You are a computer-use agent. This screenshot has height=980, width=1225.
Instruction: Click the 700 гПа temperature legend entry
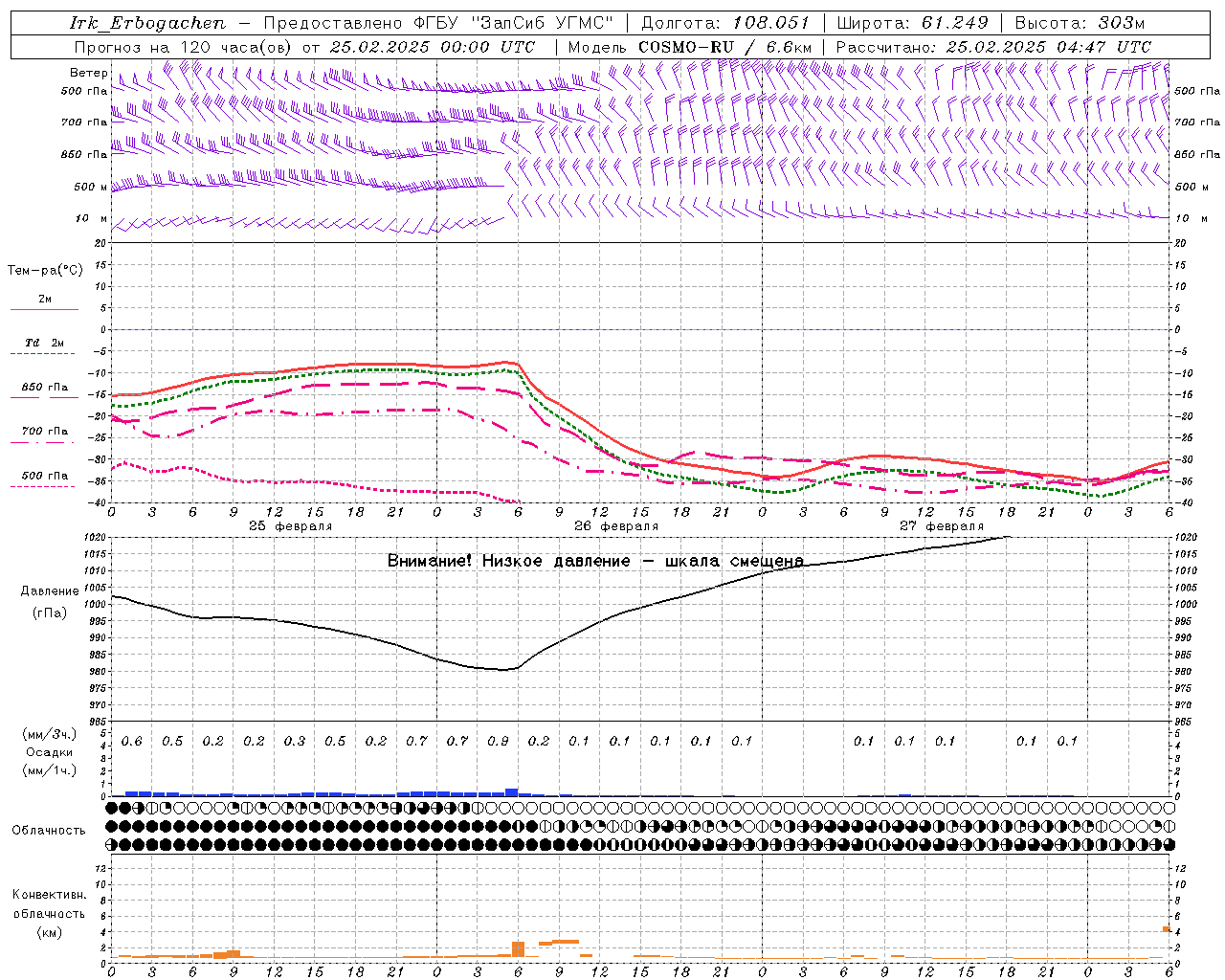(45, 432)
